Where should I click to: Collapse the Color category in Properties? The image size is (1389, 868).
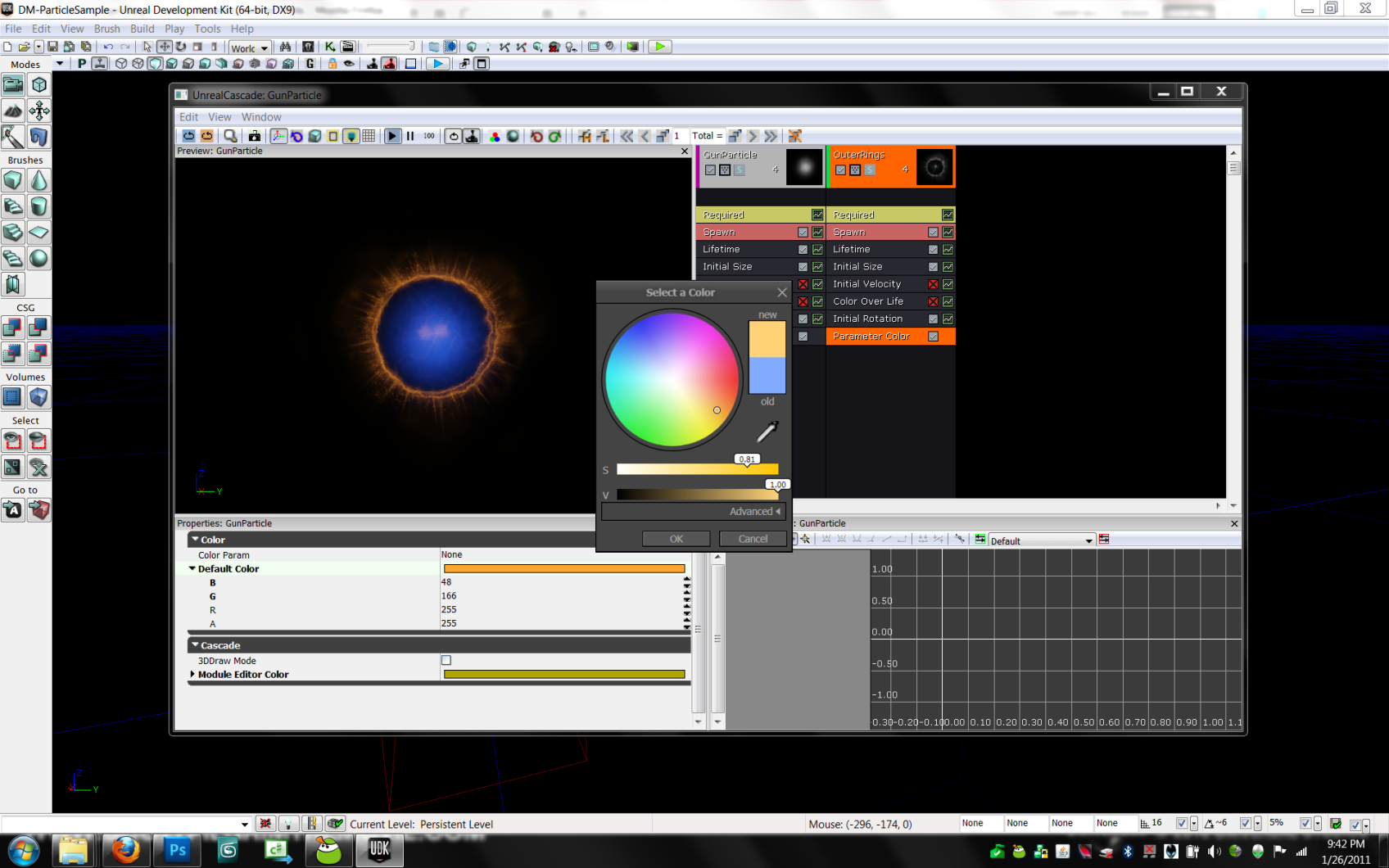[195, 540]
